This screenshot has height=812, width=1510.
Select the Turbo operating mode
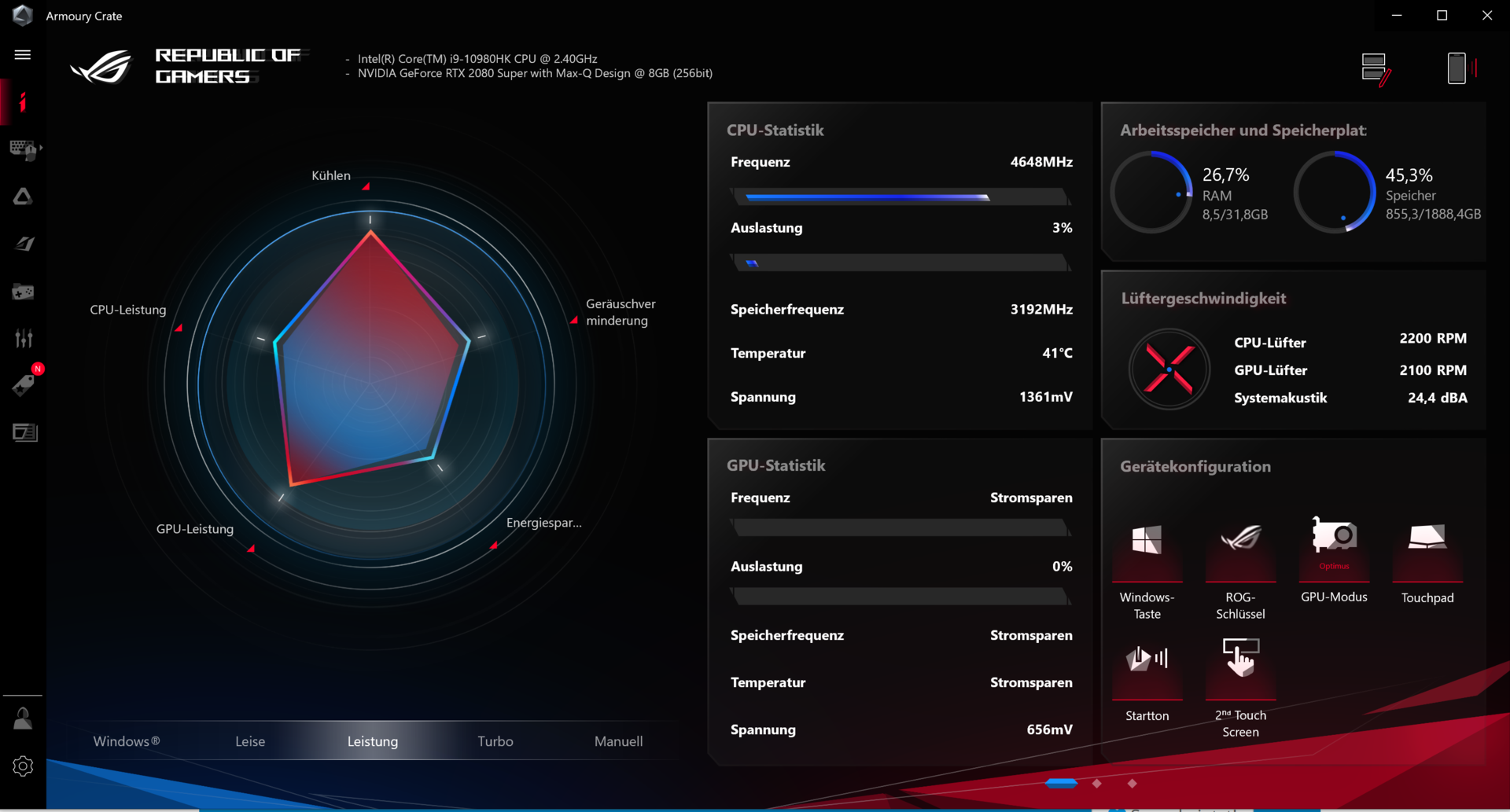click(495, 741)
